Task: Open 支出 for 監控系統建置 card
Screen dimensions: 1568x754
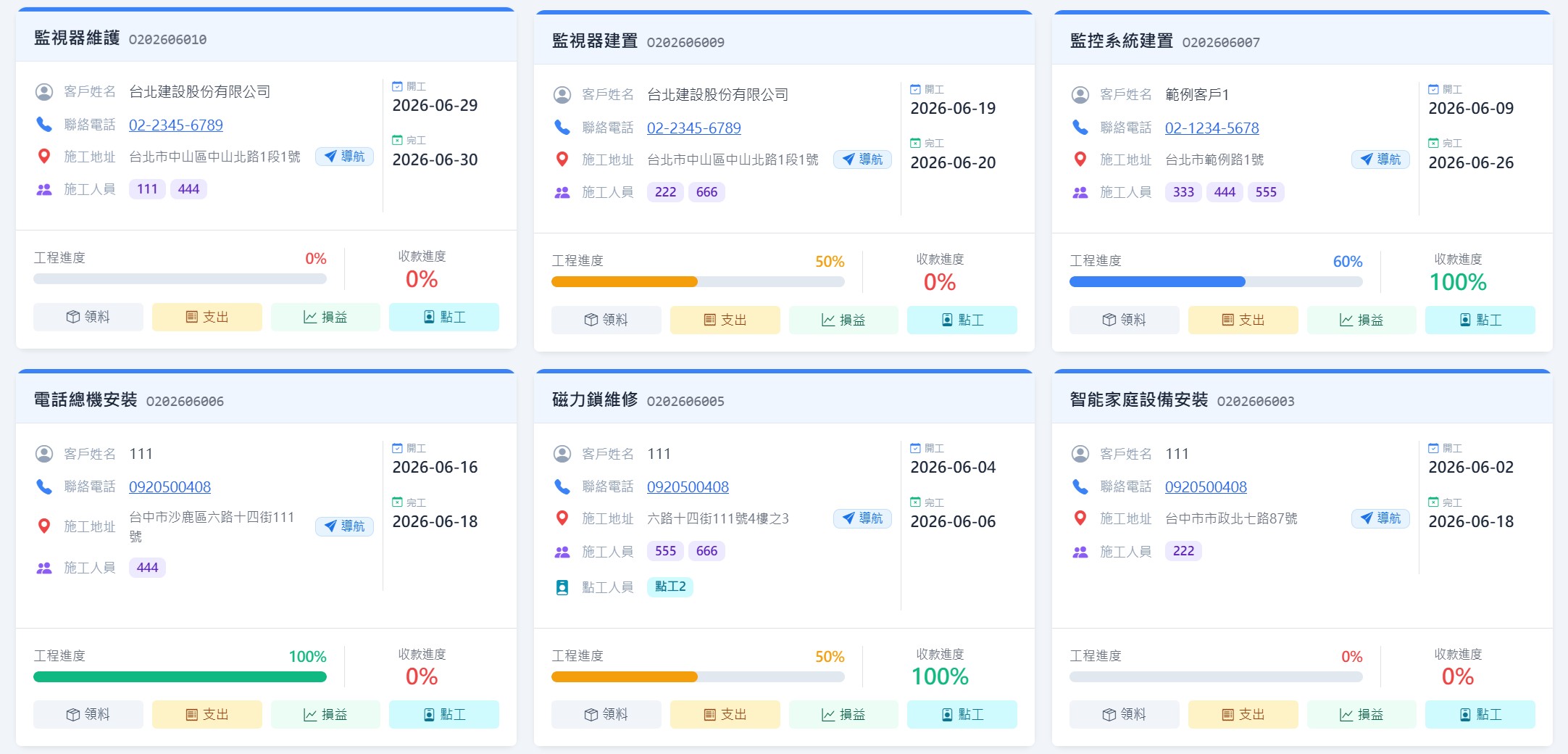Action: pos(1243,320)
